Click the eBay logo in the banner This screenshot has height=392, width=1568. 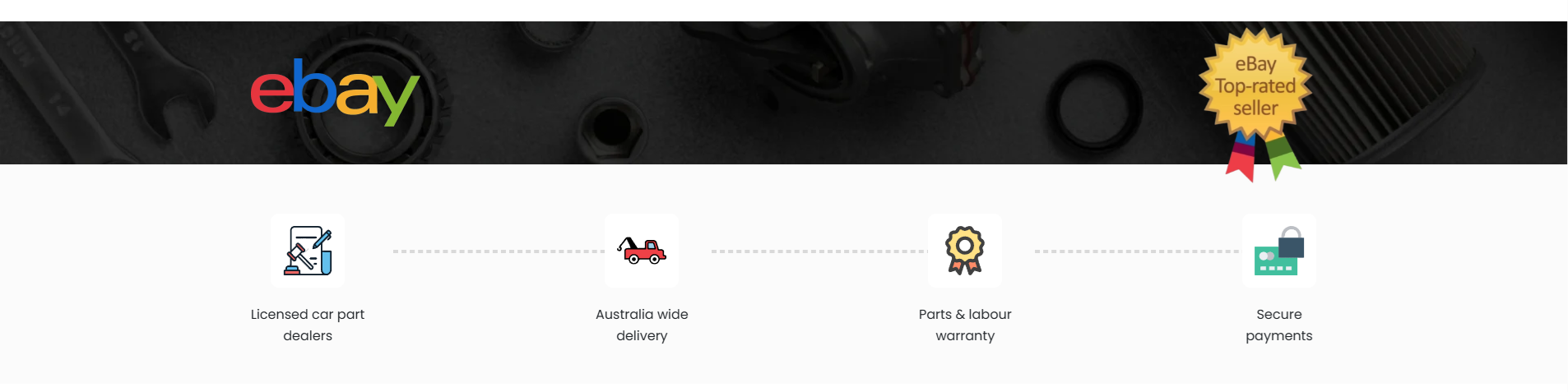tap(335, 91)
